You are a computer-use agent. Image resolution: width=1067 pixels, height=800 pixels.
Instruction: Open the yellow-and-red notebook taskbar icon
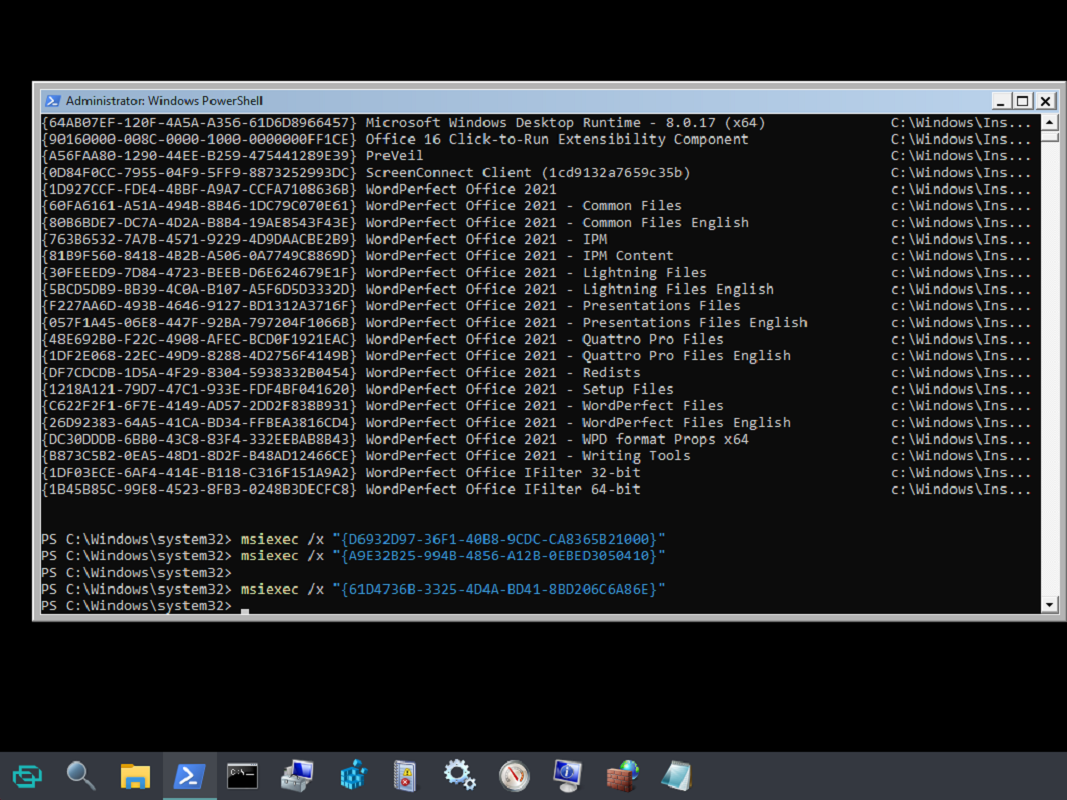(x=405, y=775)
